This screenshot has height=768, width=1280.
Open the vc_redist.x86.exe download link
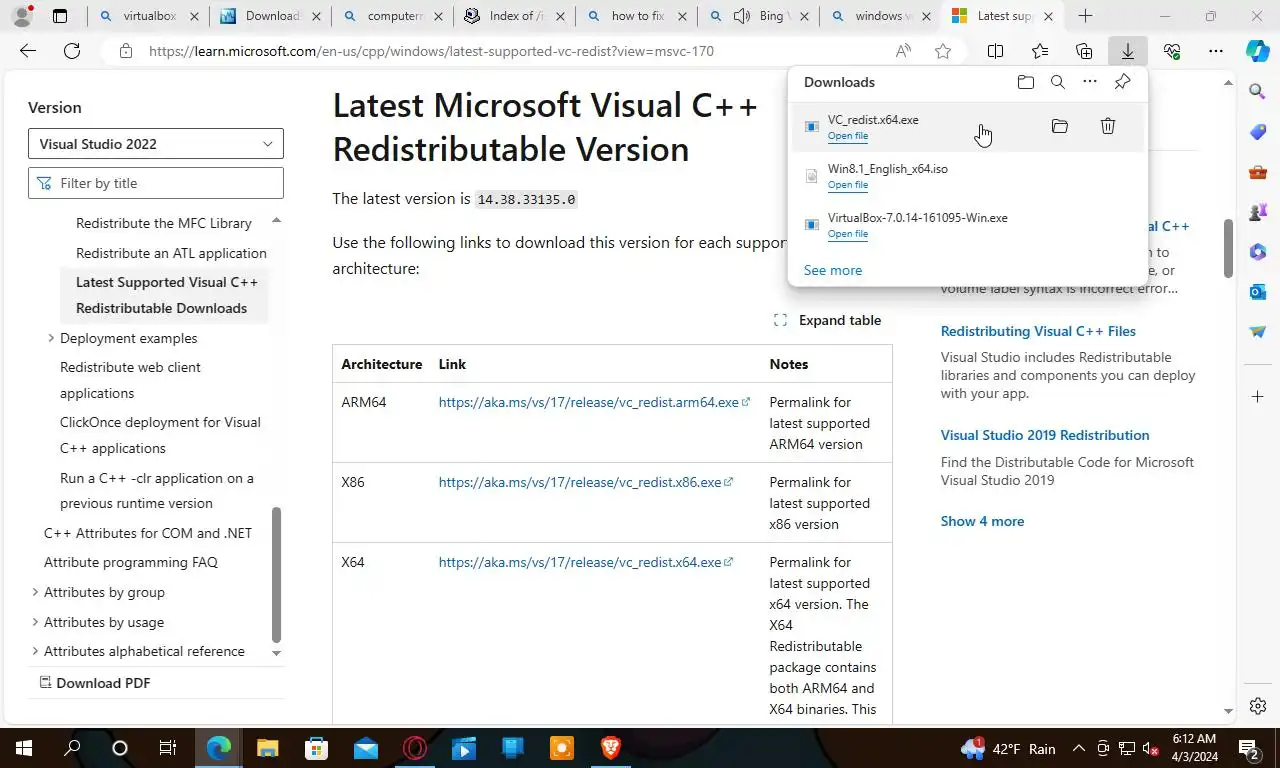[x=585, y=482]
